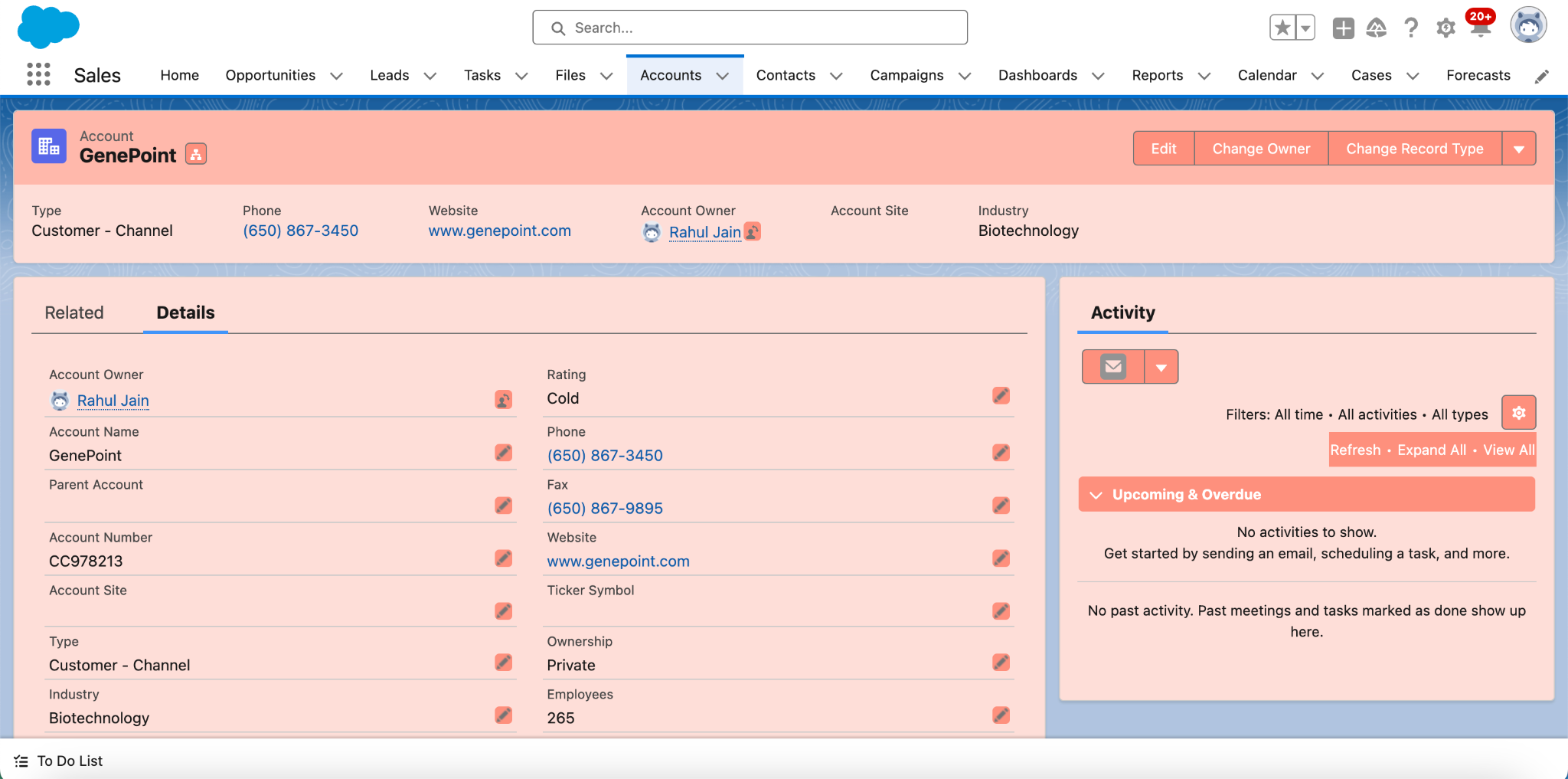Screen dimensions: 1568x779
Task: Select the Activity tab
Action: pyautogui.click(x=1122, y=313)
